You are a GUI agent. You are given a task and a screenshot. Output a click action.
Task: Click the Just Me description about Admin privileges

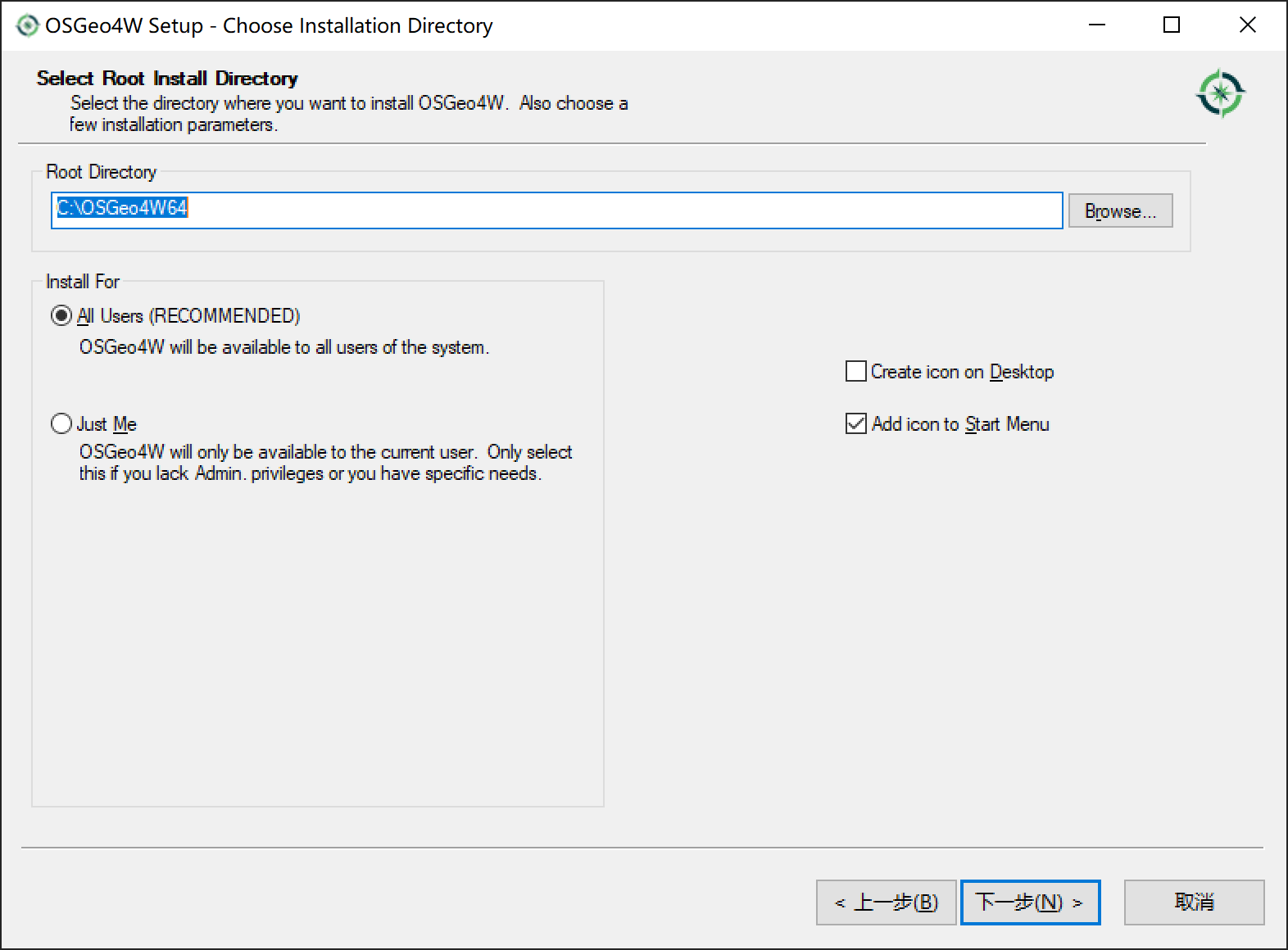(324, 463)
